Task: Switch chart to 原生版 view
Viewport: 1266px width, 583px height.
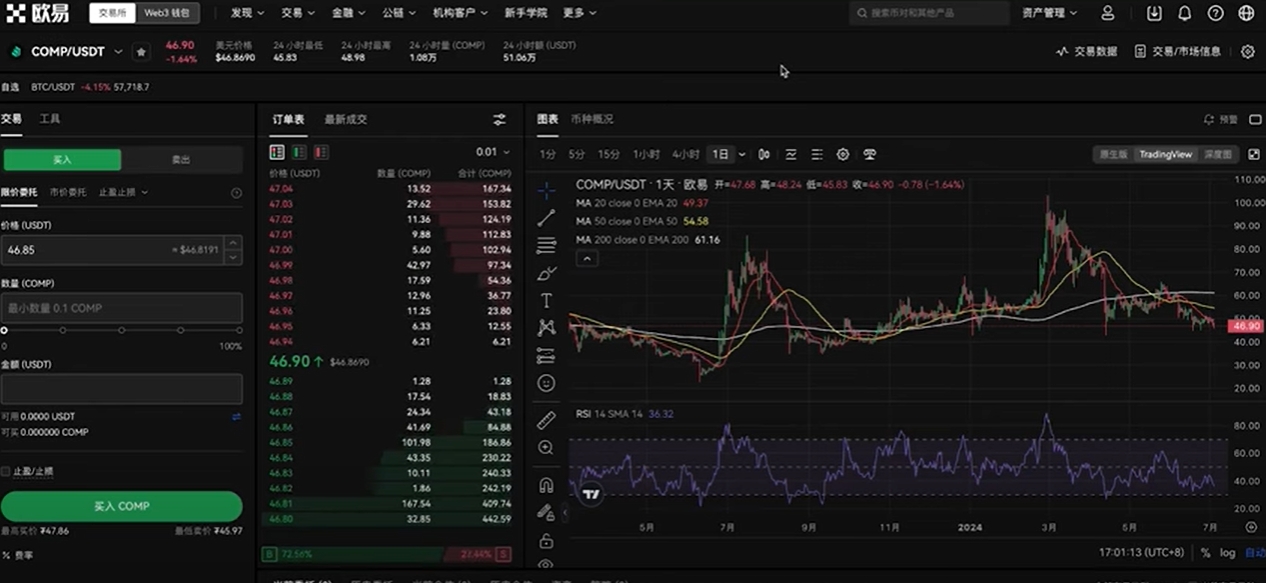Action: click(1114, 154)
